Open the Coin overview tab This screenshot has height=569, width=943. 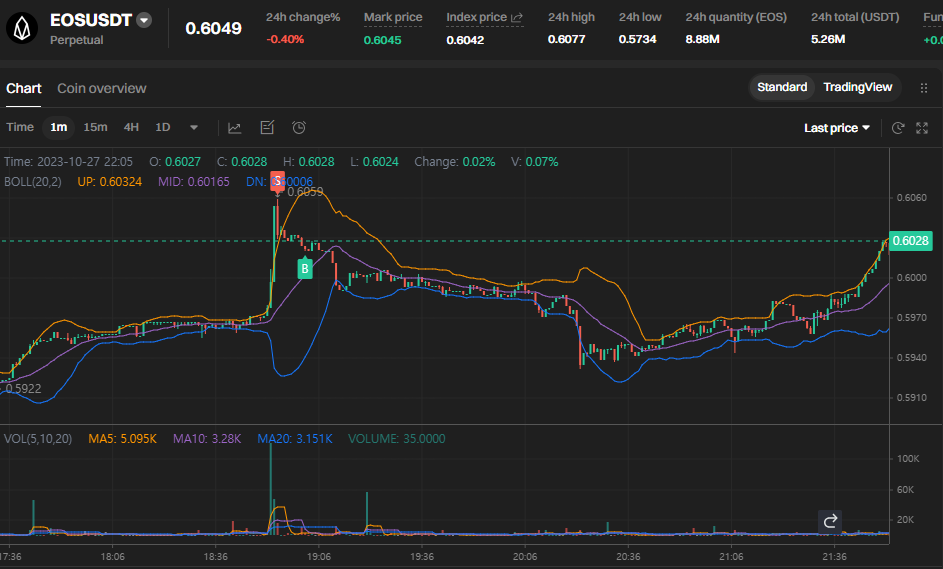click(x=102, y=88)
